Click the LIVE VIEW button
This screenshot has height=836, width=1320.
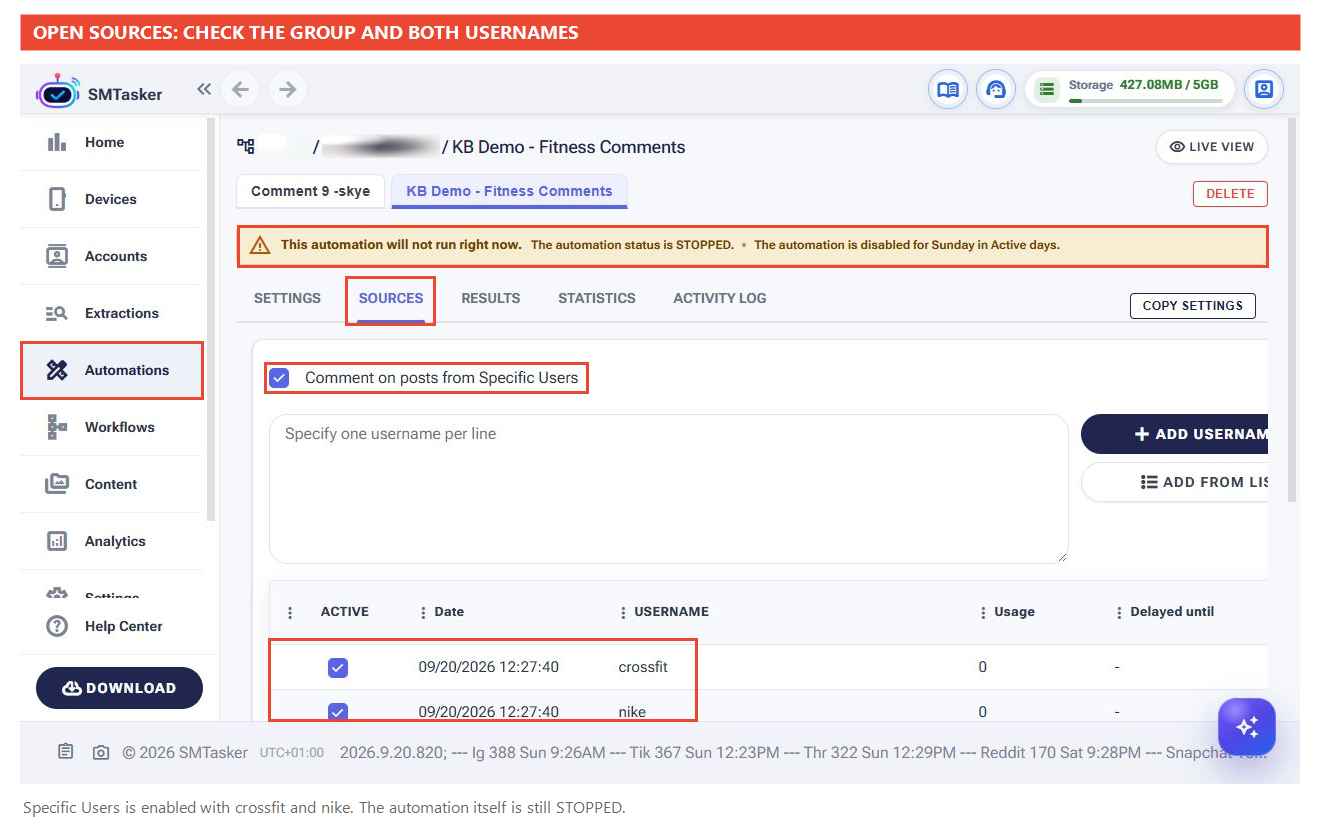point(1212,146)
